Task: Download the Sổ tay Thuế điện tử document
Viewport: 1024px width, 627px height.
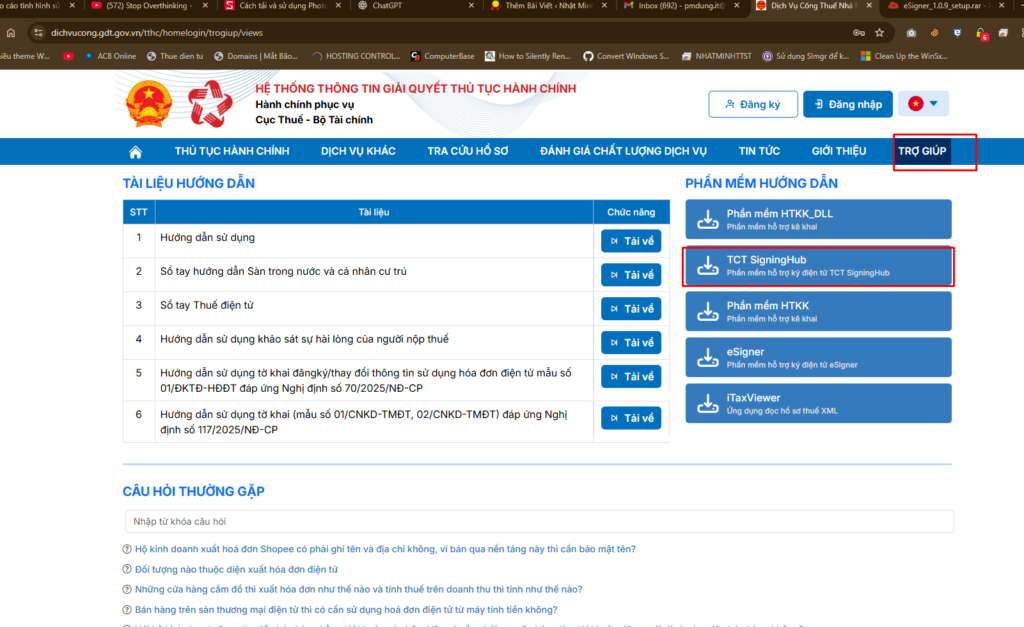Action: (631, 309)
